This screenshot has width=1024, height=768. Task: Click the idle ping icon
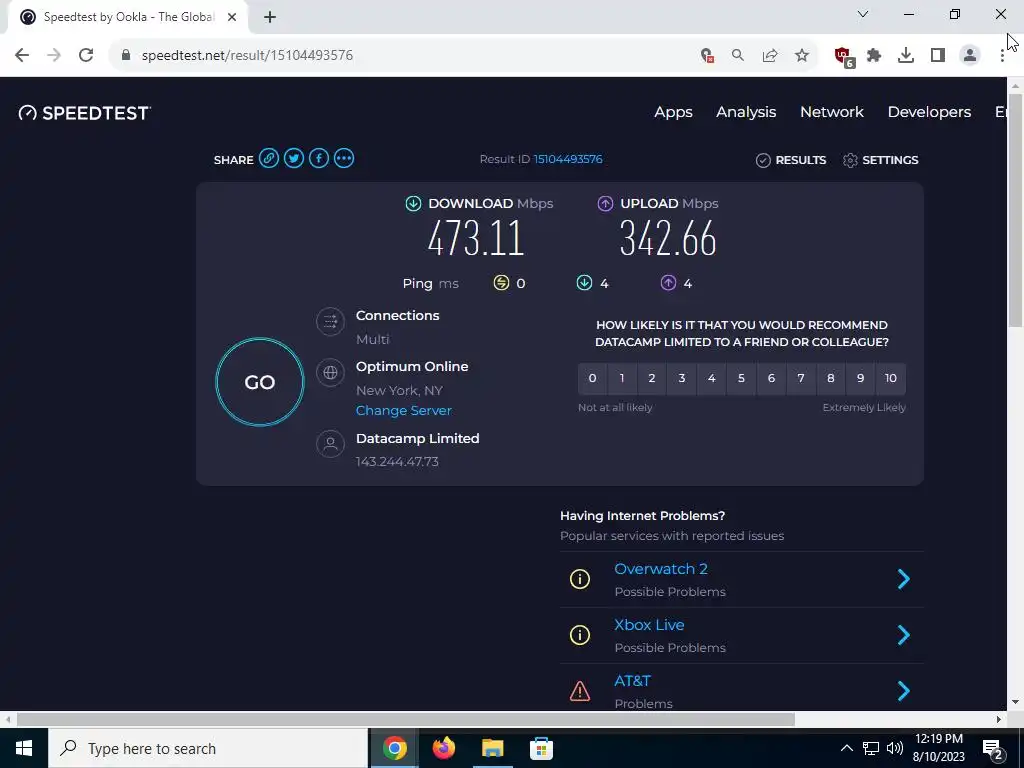tap(501, 283)
